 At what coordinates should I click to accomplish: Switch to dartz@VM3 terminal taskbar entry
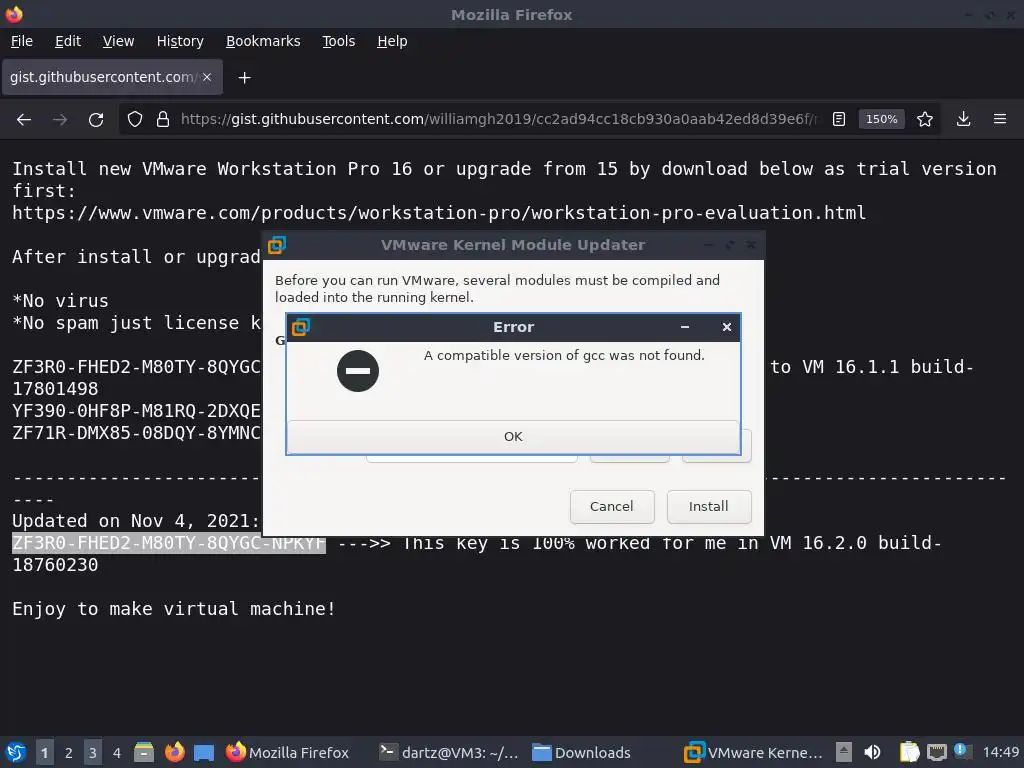pyautogui.click(x=449, y=752)
